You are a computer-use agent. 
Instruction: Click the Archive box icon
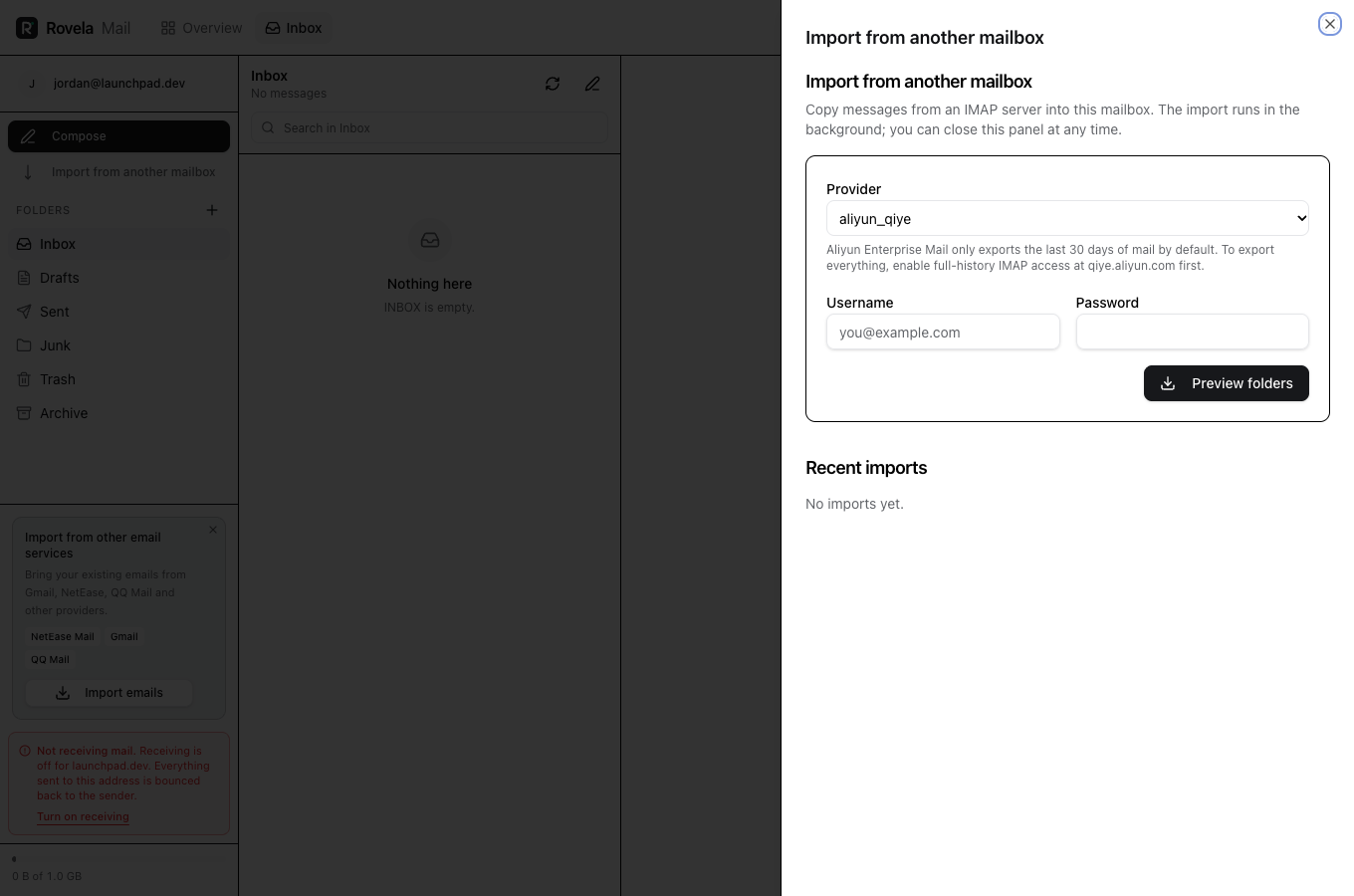click(24, 413)
